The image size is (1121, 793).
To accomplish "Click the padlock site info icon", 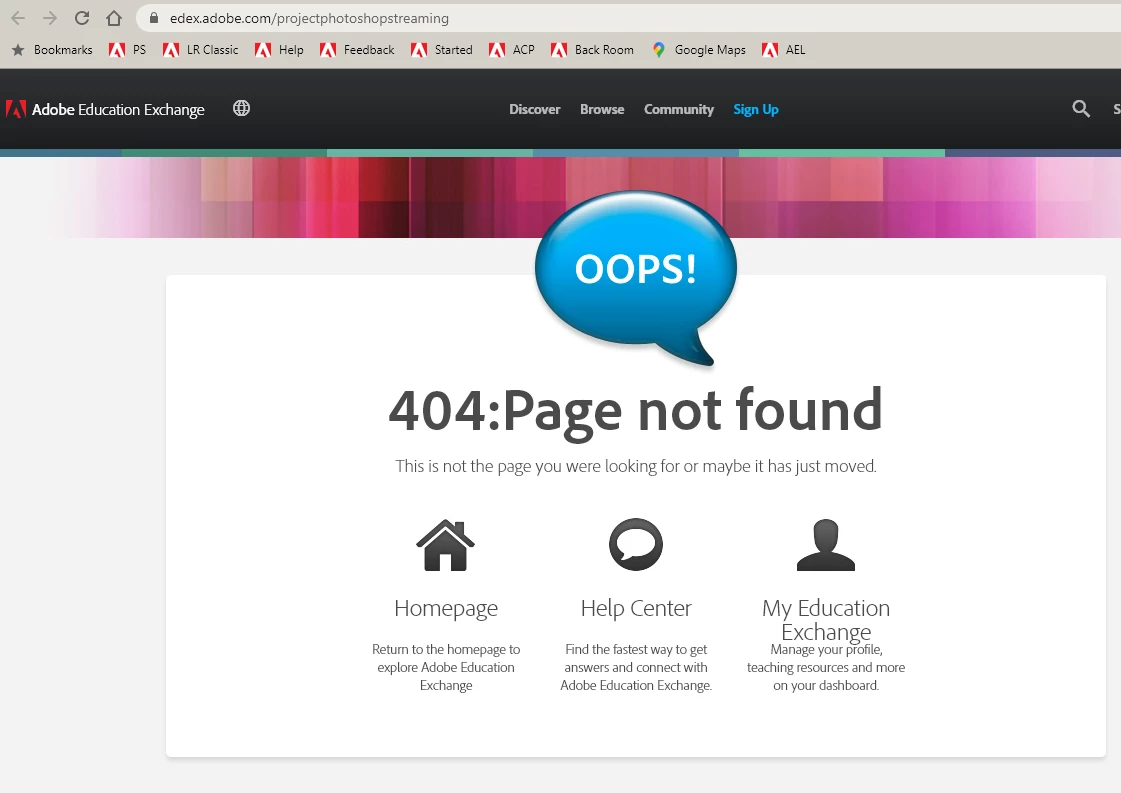I will 153,18.
